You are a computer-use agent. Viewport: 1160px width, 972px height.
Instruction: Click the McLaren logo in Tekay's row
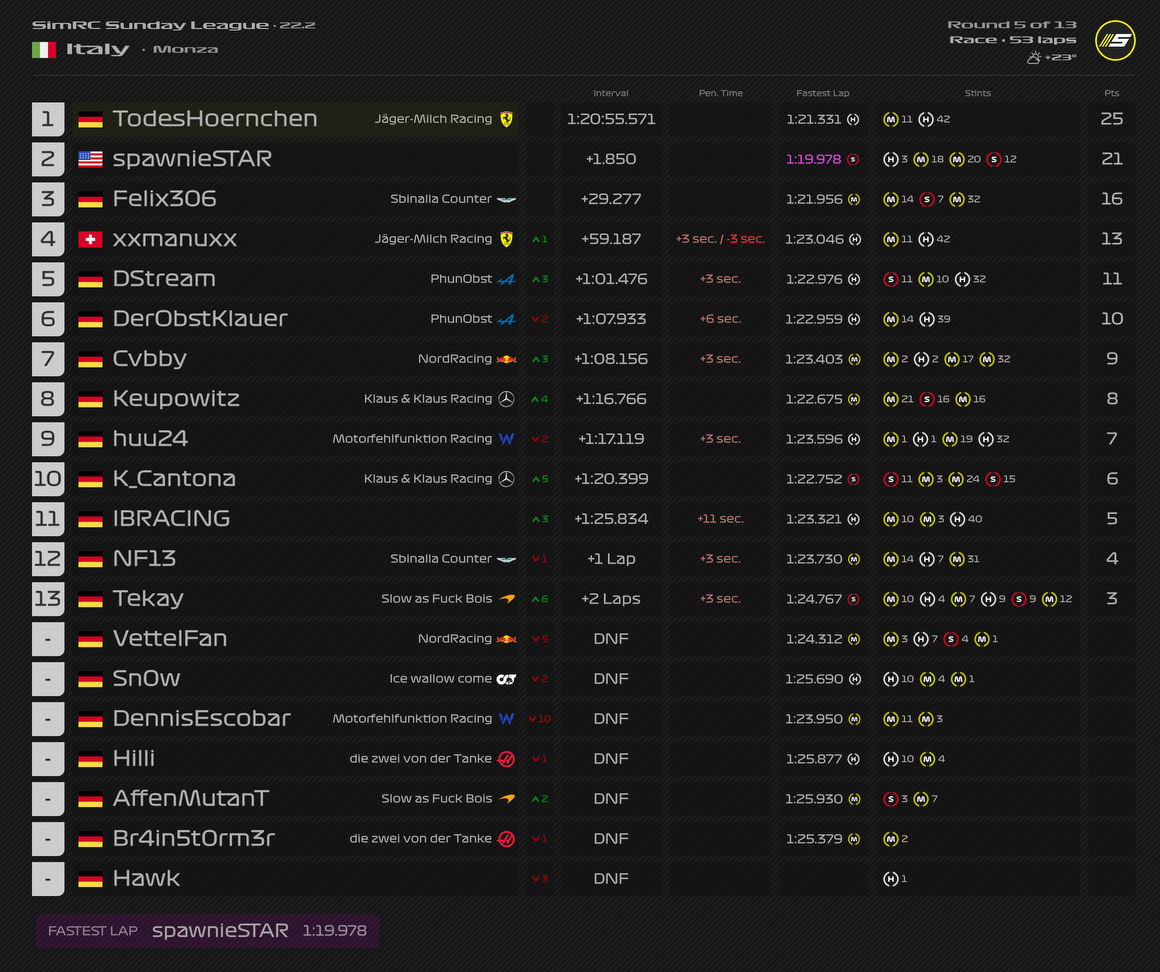click(x=507, y=599)
